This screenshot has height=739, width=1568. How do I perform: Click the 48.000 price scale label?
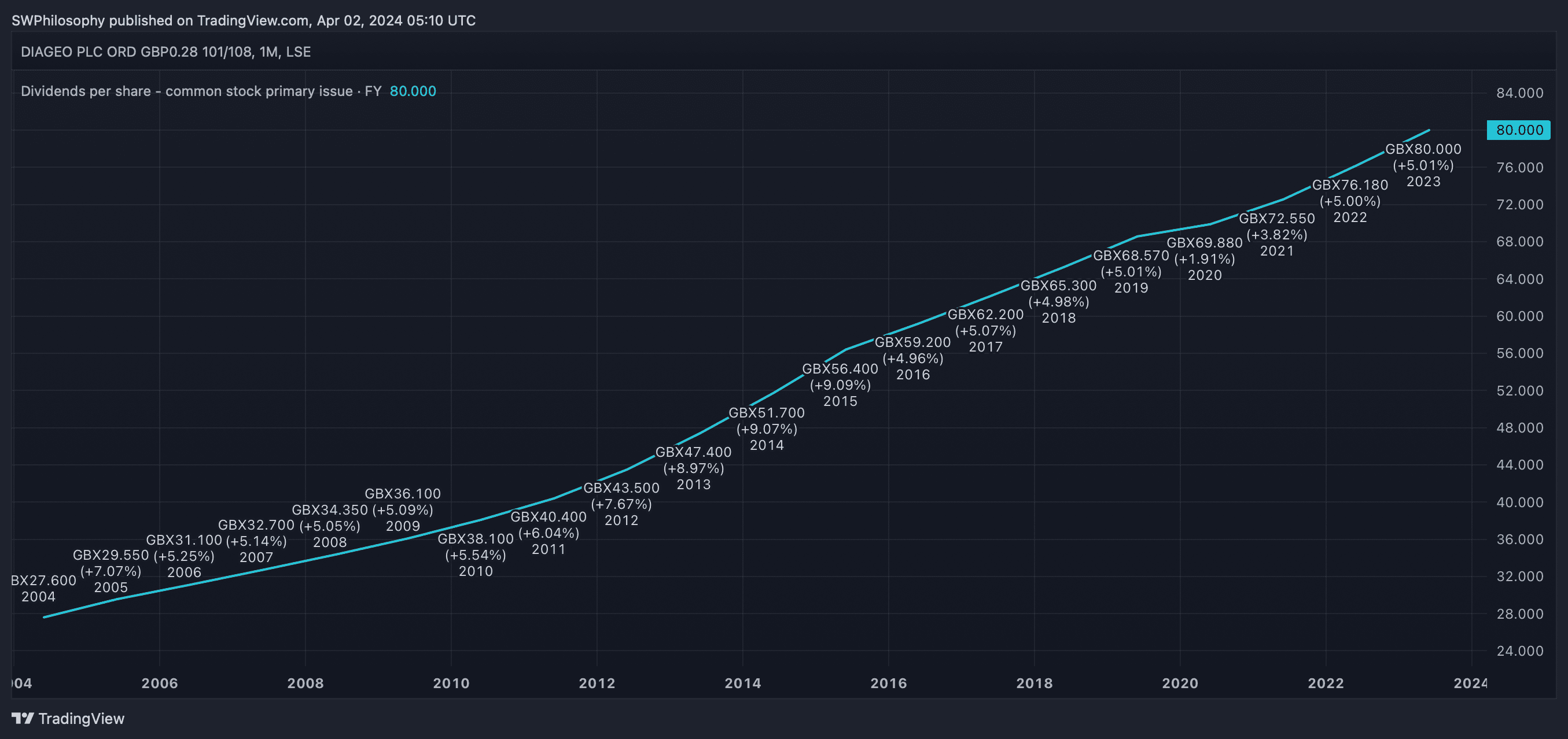(1520, 427)
